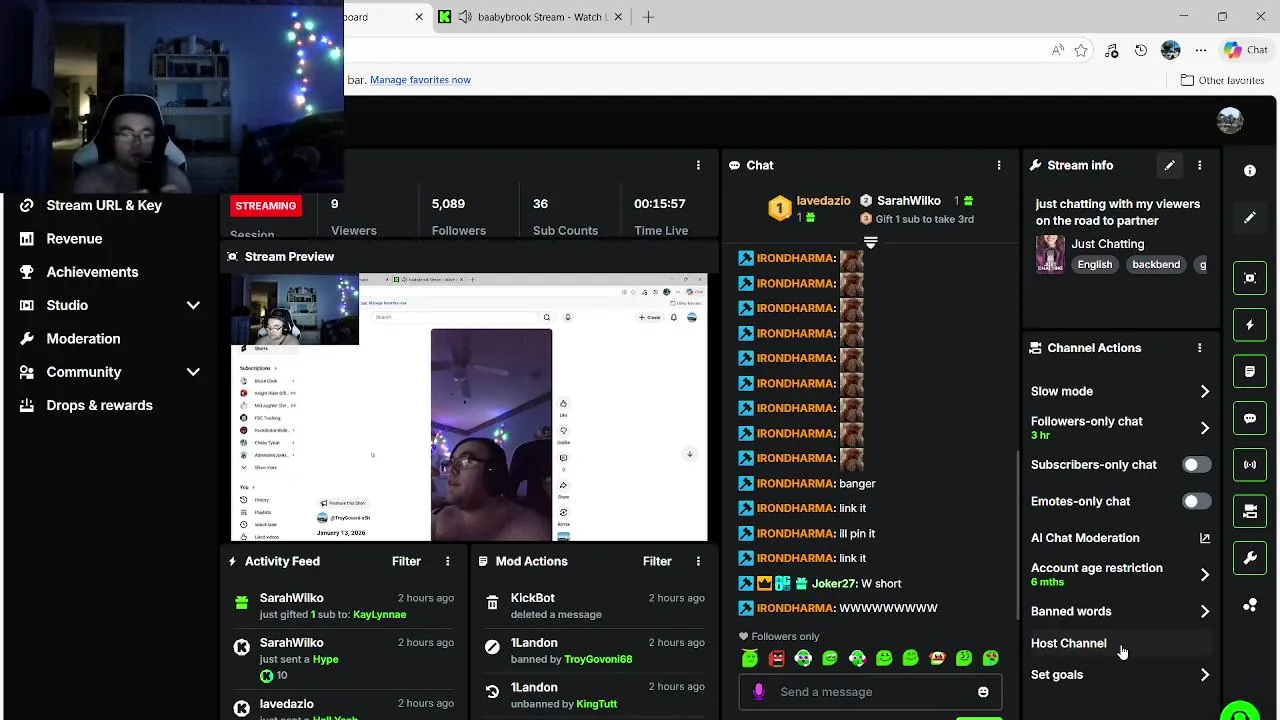Click the emoji picker in message box
Image resolution: width=1280 pixels, height=720 pixels.
(x=983, y=692)
